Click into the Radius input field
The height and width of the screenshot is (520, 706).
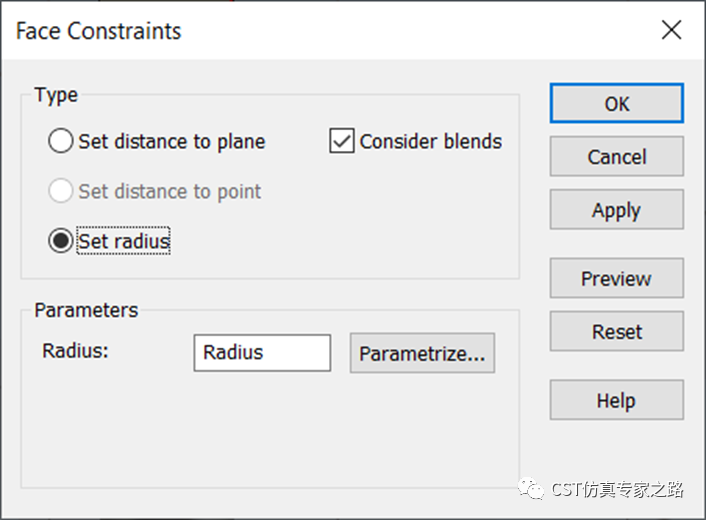point(262,352)
